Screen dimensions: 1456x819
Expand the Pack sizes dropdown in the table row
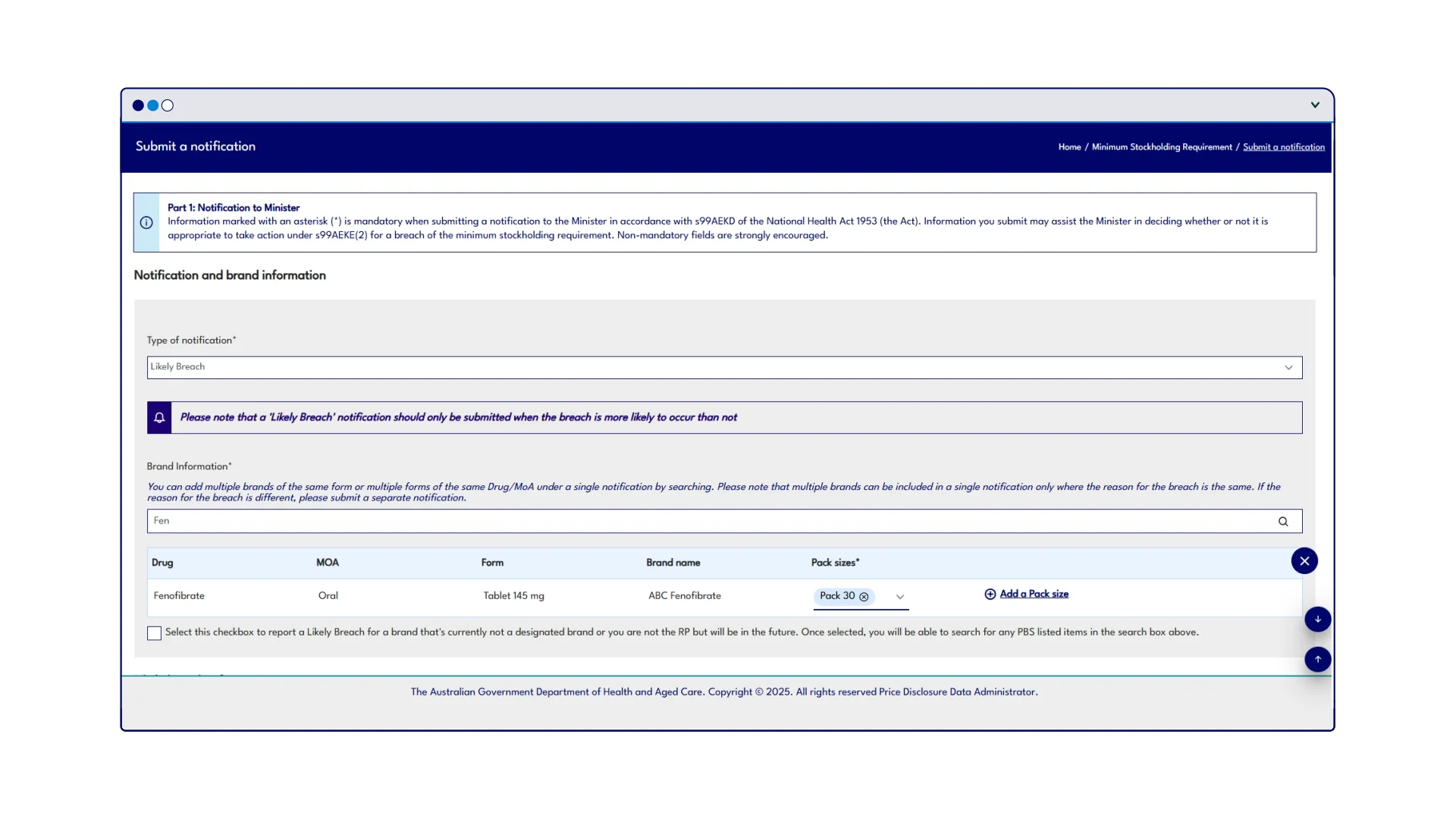(900, 598)
